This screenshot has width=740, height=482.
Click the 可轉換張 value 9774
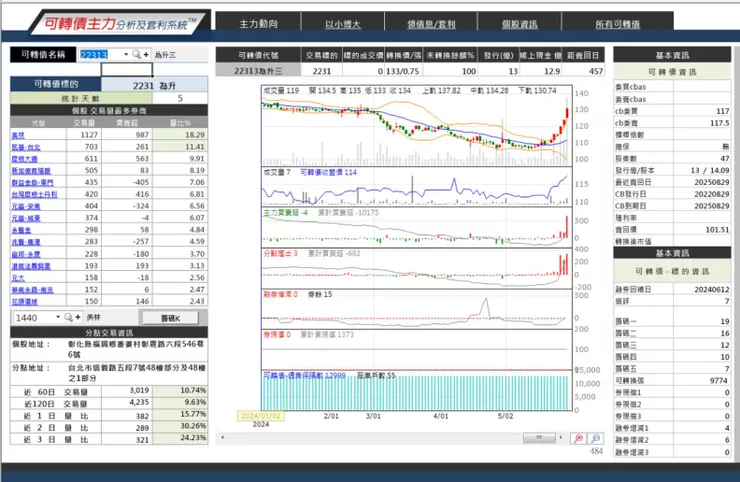pos(702,381)
